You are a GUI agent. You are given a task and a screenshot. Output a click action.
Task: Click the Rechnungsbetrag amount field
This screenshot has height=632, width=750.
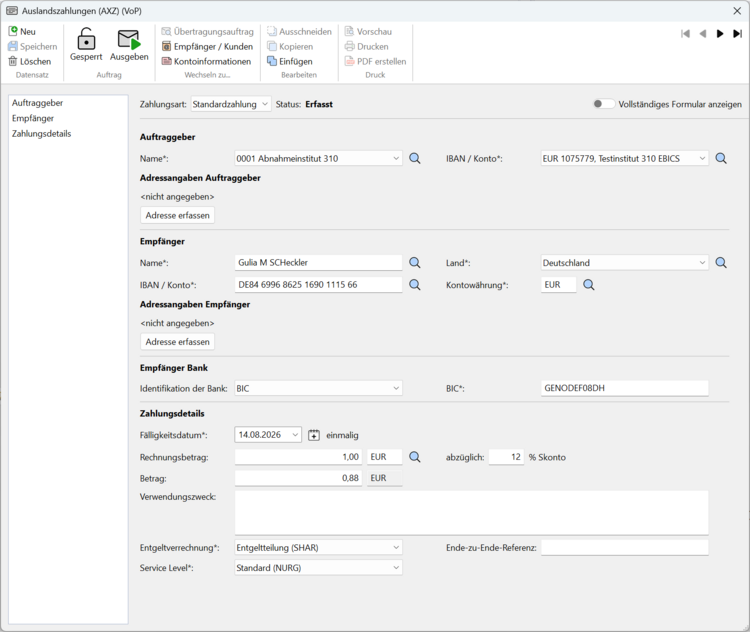tap(299, 457)
